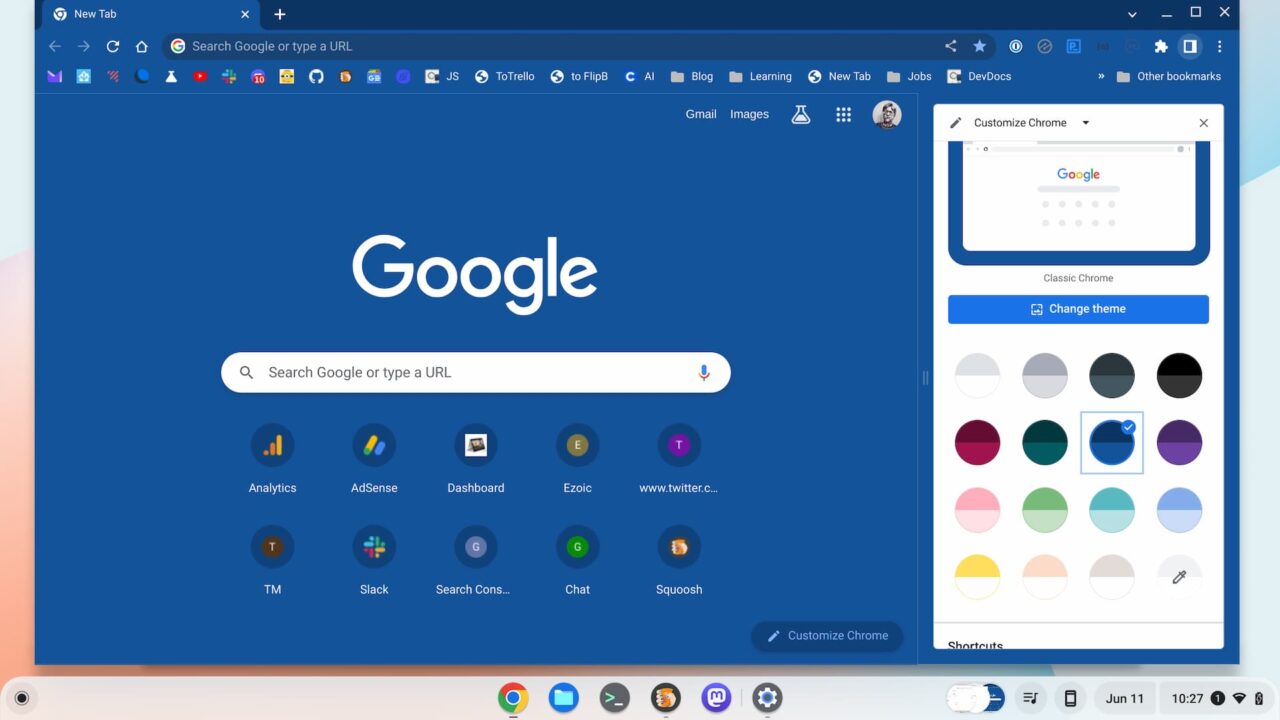
Task: Click the reload page button
Action: pyautogui.click(x=113, y=46)
